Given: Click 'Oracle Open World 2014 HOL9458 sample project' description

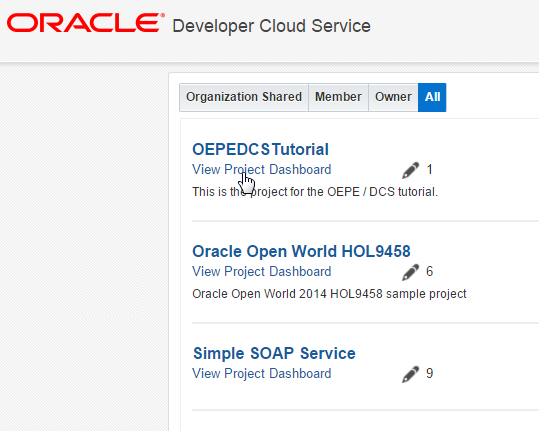Looking at the screenshot, I should pyautogui.click(x=329, y=294).
